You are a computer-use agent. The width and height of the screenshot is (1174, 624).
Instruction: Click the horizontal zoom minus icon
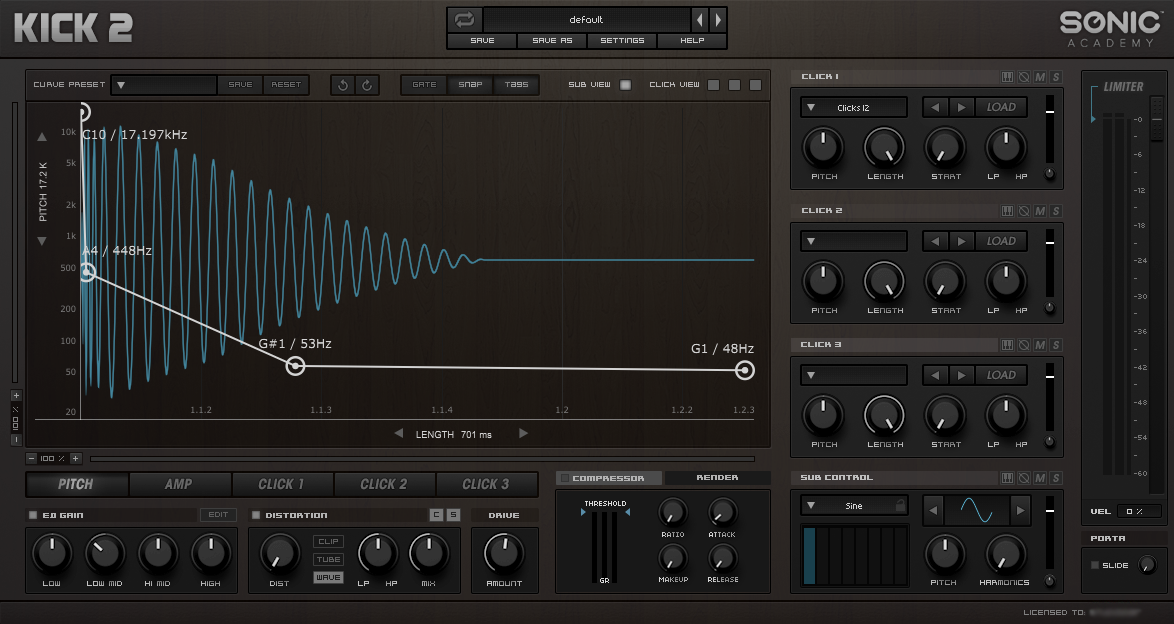click(31, 458)
